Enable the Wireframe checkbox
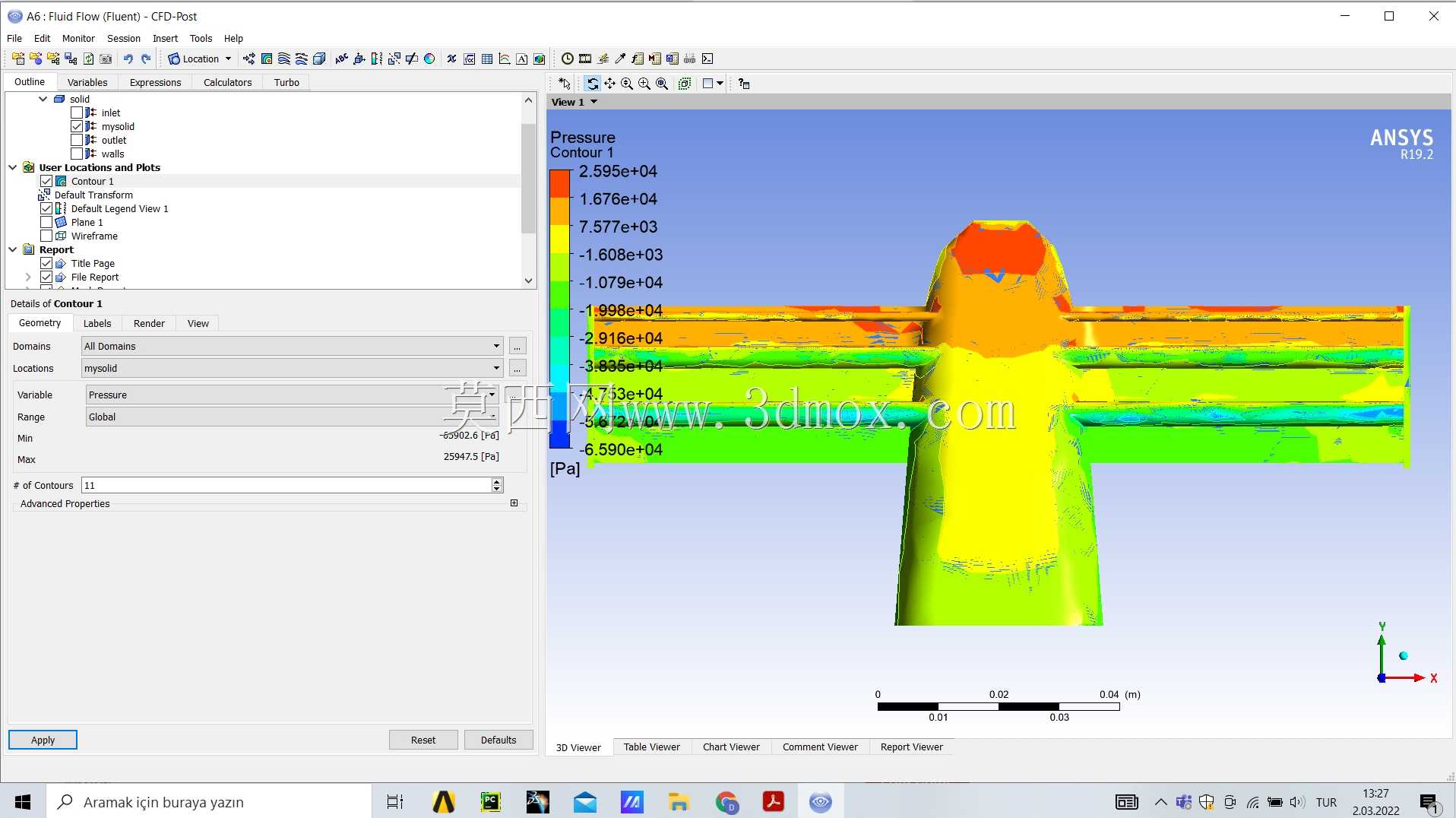Image resolution: width=1456 pixels, height=818 pixels. click(x=46, y=236)
